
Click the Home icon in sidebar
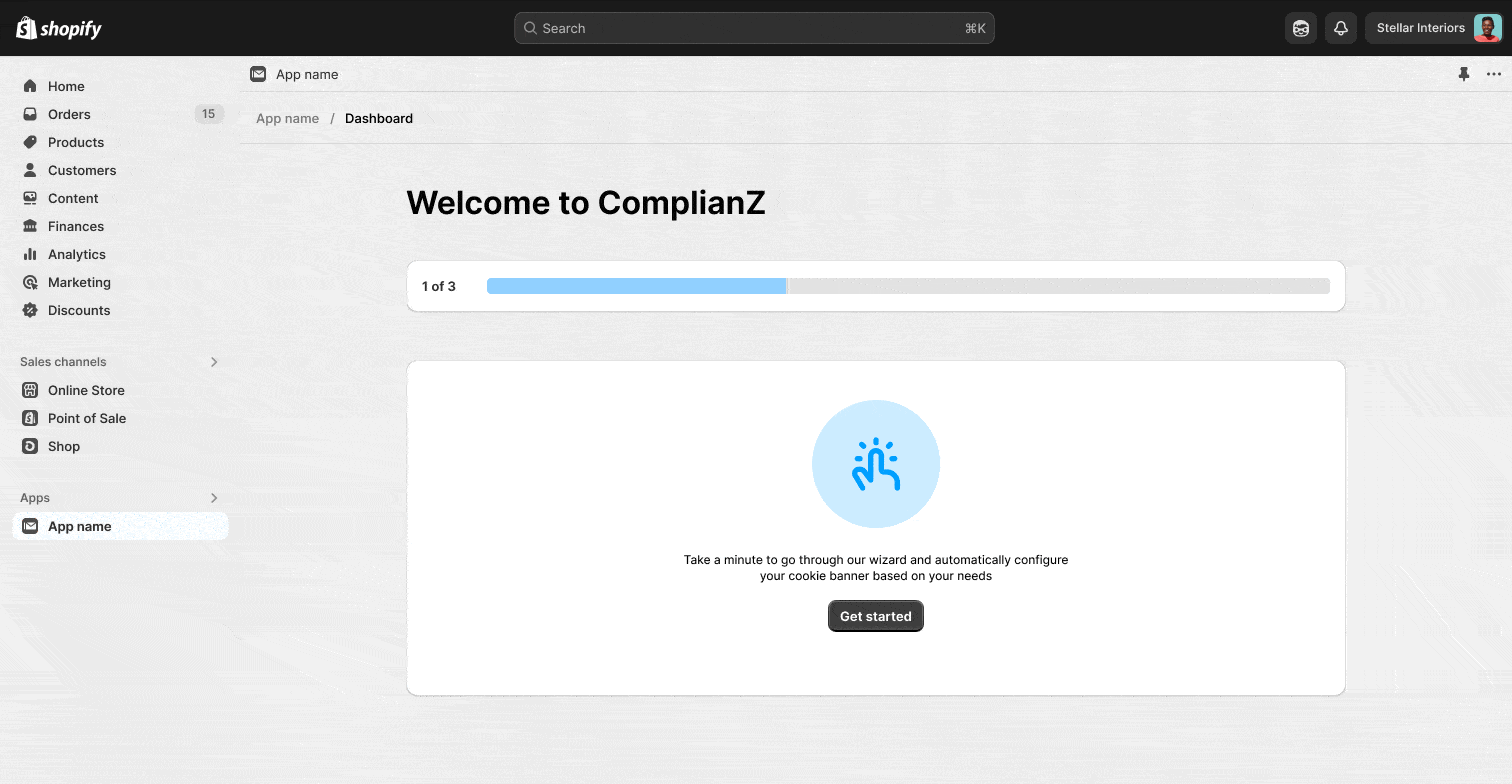[x=30, y=86]
